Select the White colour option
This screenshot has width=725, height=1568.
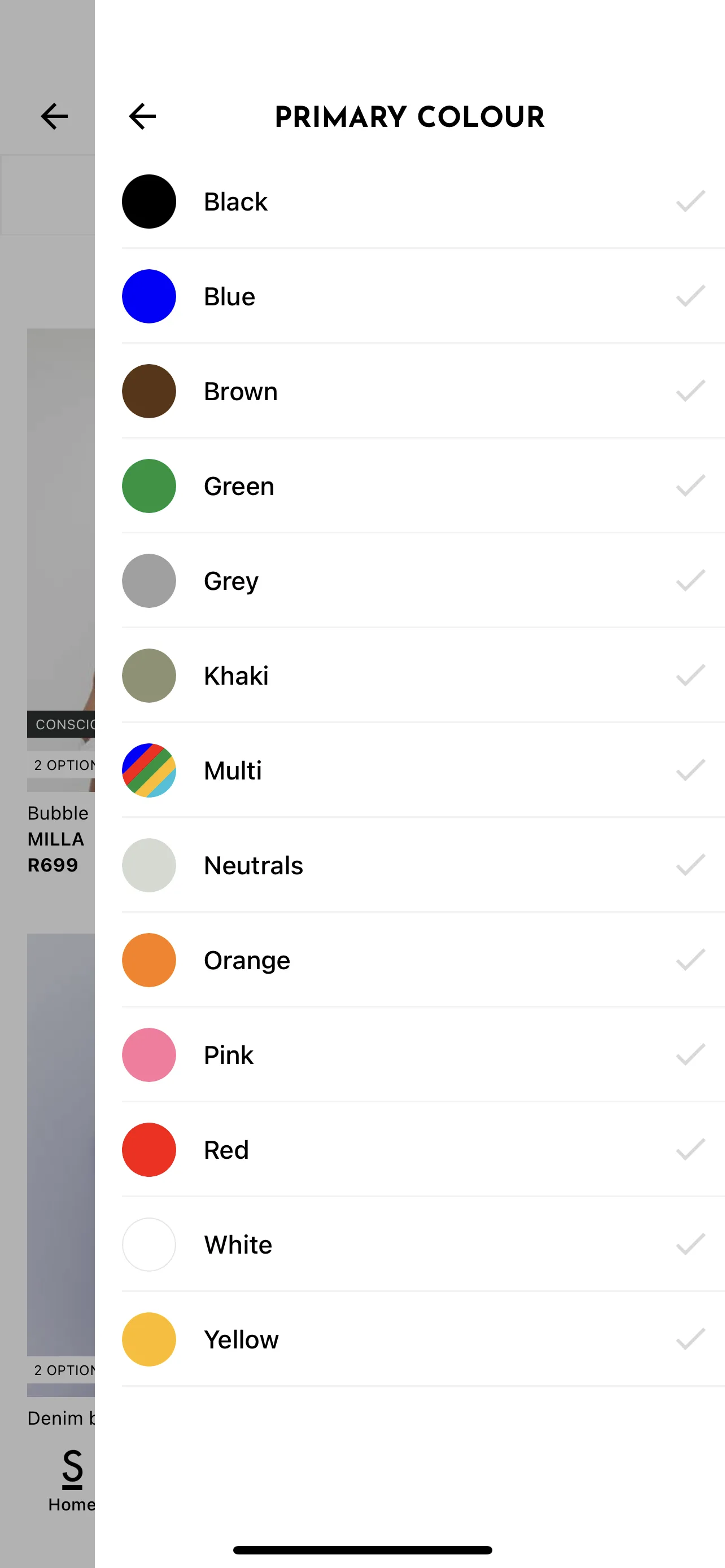tap(423, 1245)
